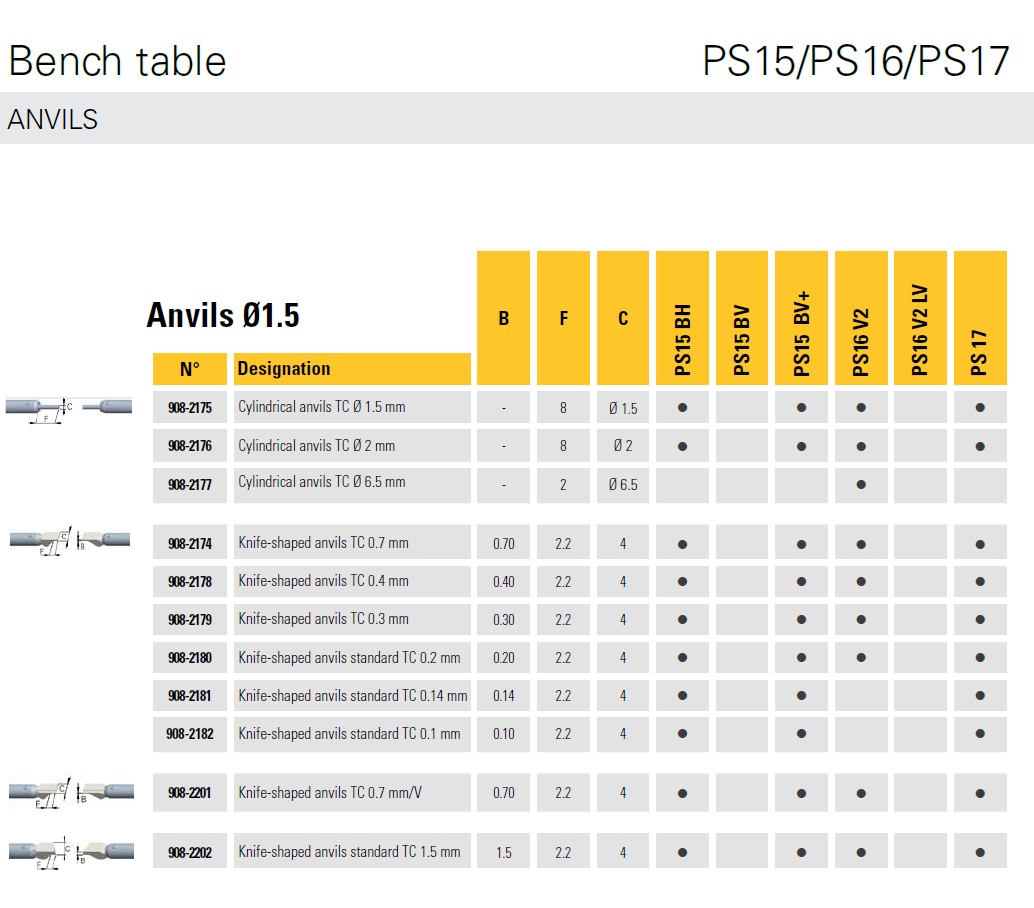Click the B column header

click(x=503, y=318)
